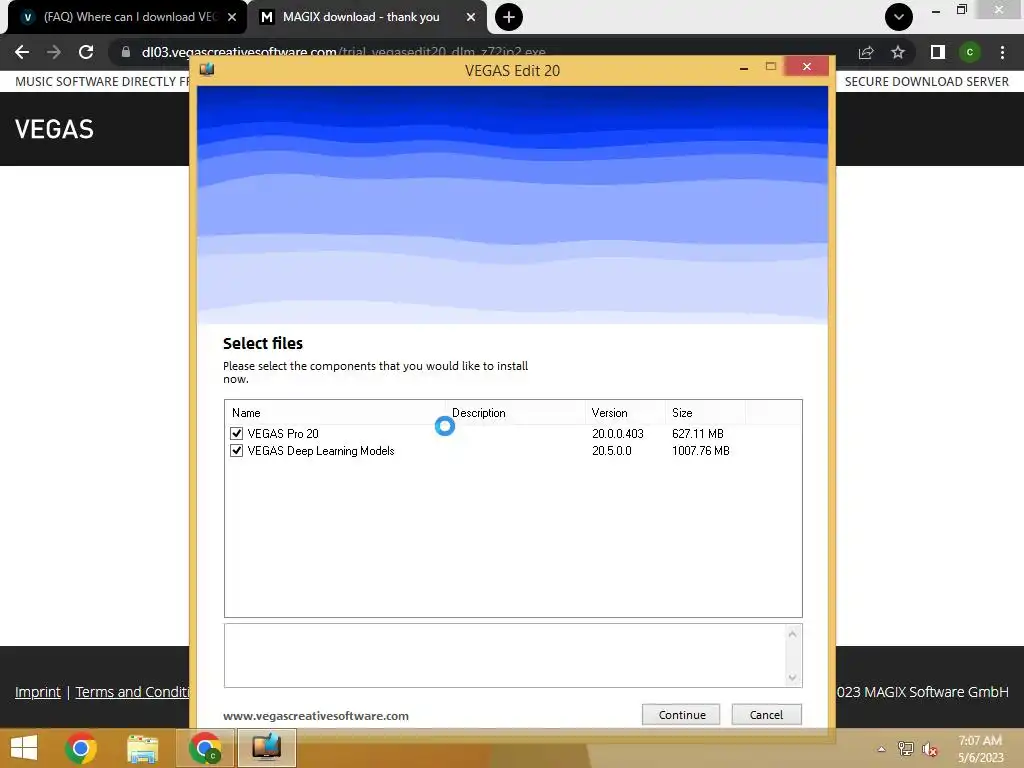Image resolution: width=1024 pixels, height=768 pixels.
Task: Click the Size column header
Action: 705,413
